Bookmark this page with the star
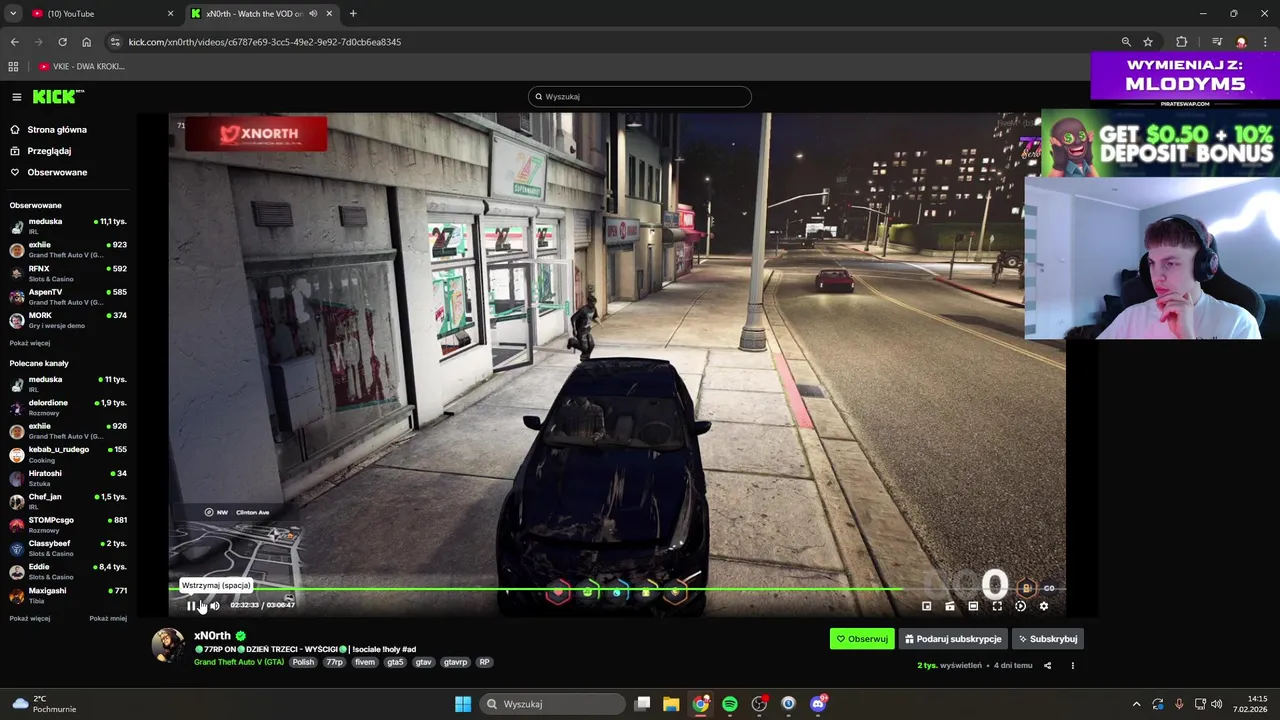Viewport: 1280px width, 720px height. (1148, 42)
